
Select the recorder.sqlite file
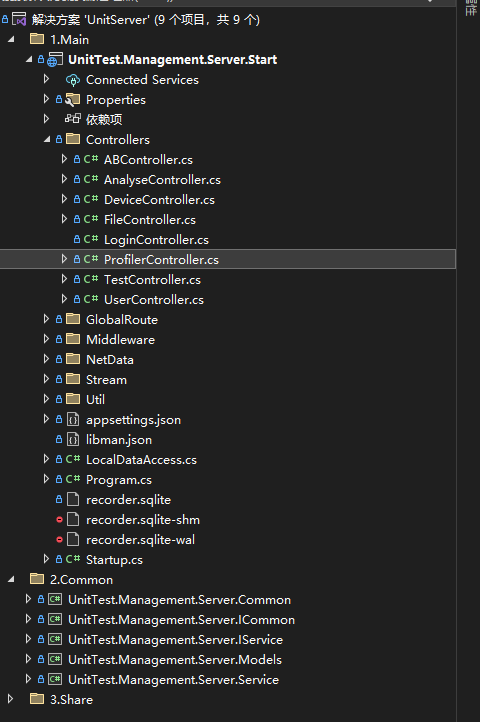pos(128,500)
